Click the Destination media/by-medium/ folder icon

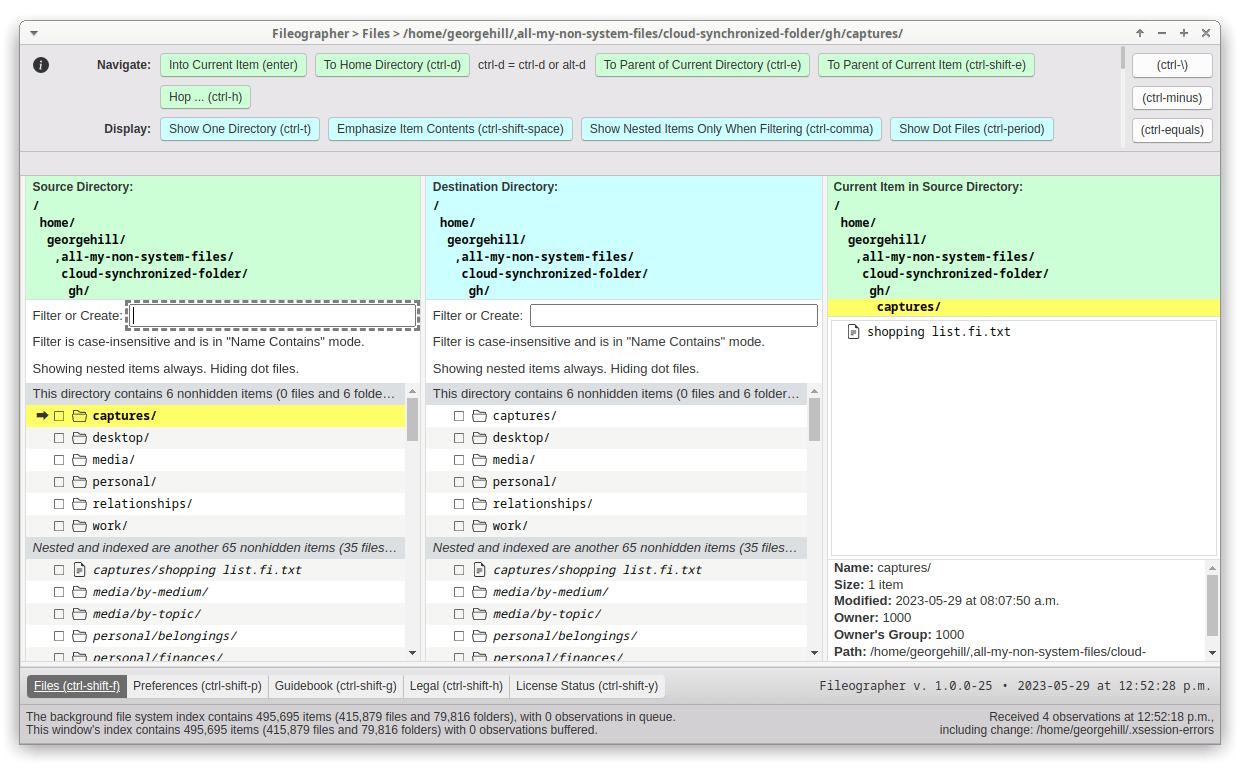pyautogui.click(x=480, y=592)
